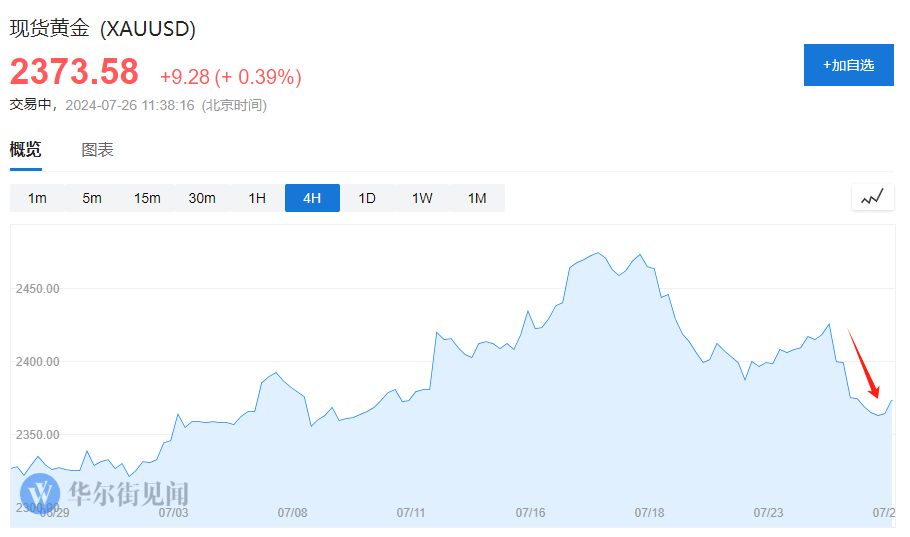The width and height of the screenshot is (910, 537).
Task: Switch to the 图表 chart tab
Action: coord(97,150)
